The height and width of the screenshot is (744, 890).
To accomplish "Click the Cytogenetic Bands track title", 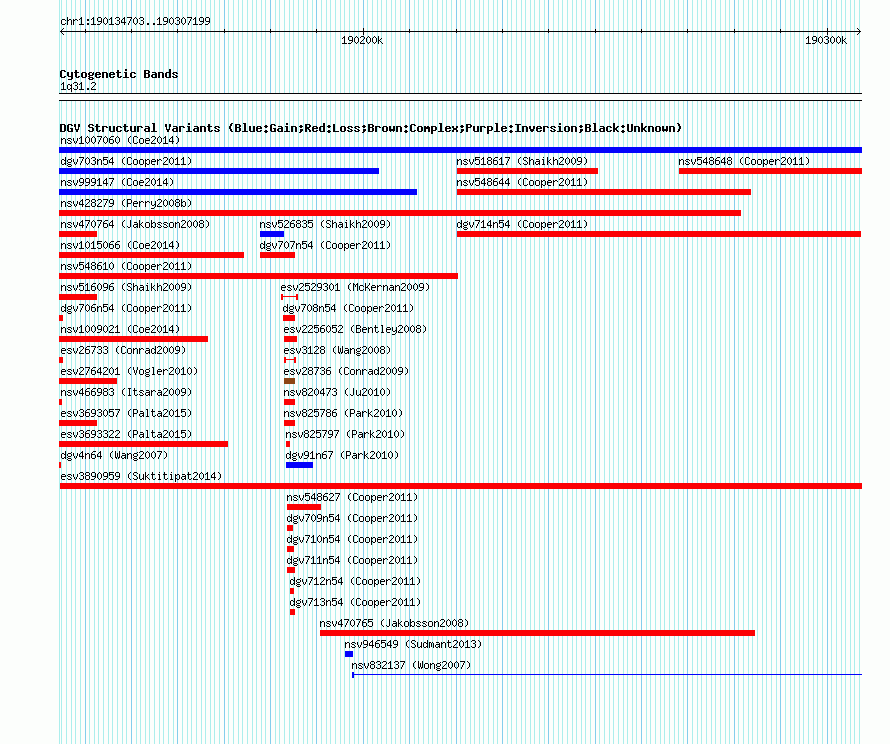I will 119,74.
